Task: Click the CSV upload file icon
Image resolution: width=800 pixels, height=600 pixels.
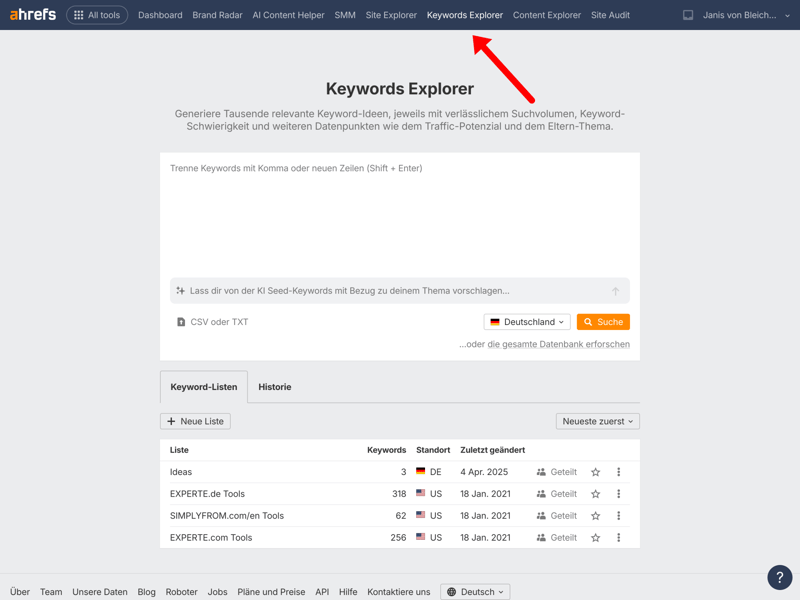Action: coord(181,322)
